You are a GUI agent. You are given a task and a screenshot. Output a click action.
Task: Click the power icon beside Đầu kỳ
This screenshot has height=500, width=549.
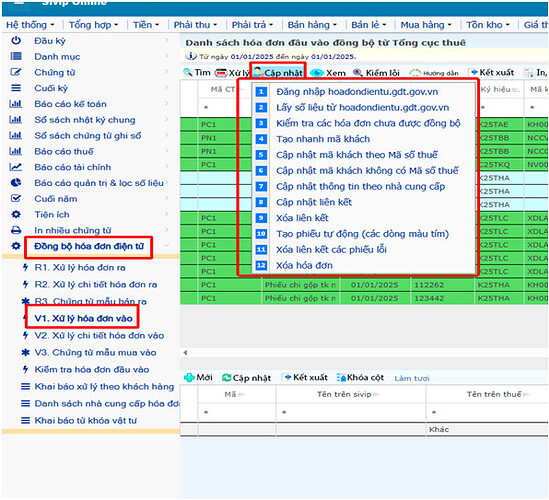[x=16, y=41]
